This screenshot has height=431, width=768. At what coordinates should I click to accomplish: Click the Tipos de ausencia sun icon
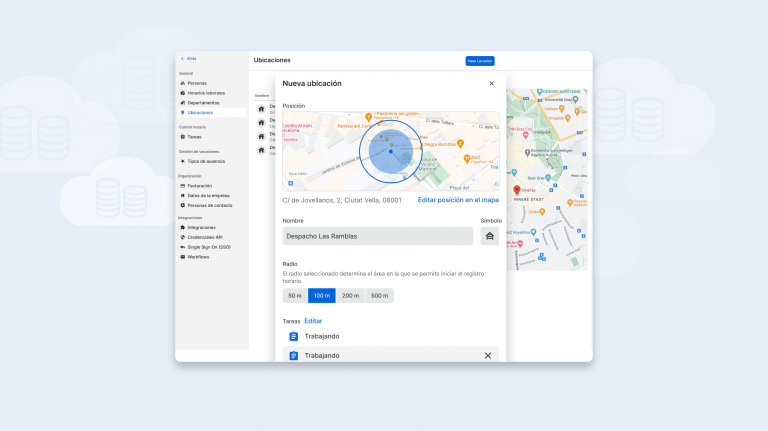183,161
